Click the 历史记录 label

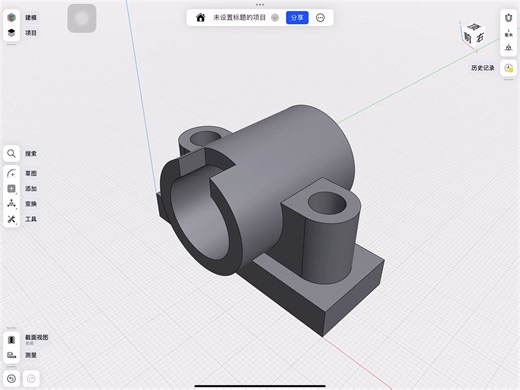click(x=483, y=68)
